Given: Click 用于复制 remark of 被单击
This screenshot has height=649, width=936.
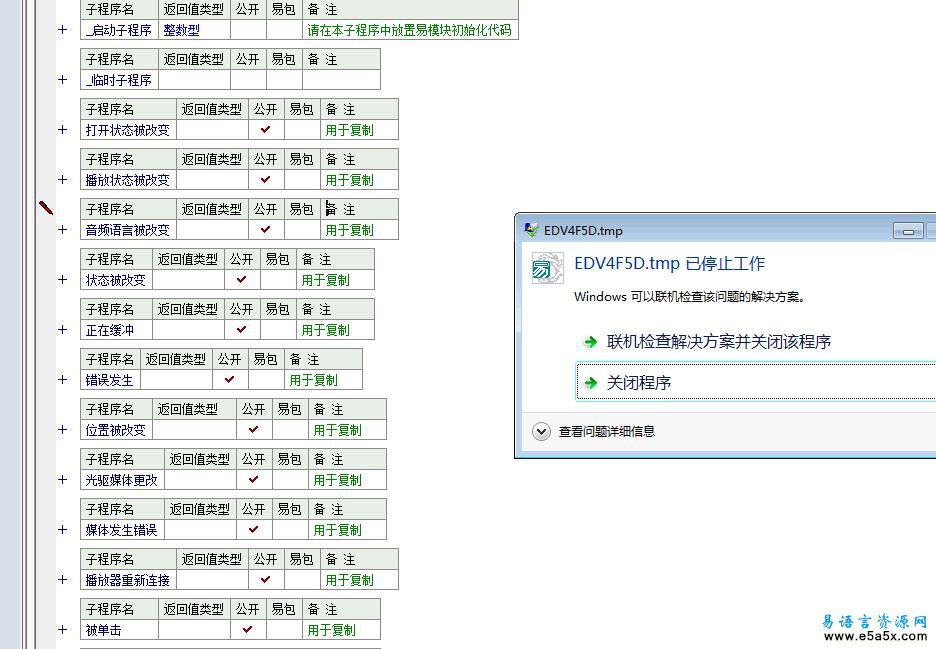Looking at the screenshot, I should 332,629.
